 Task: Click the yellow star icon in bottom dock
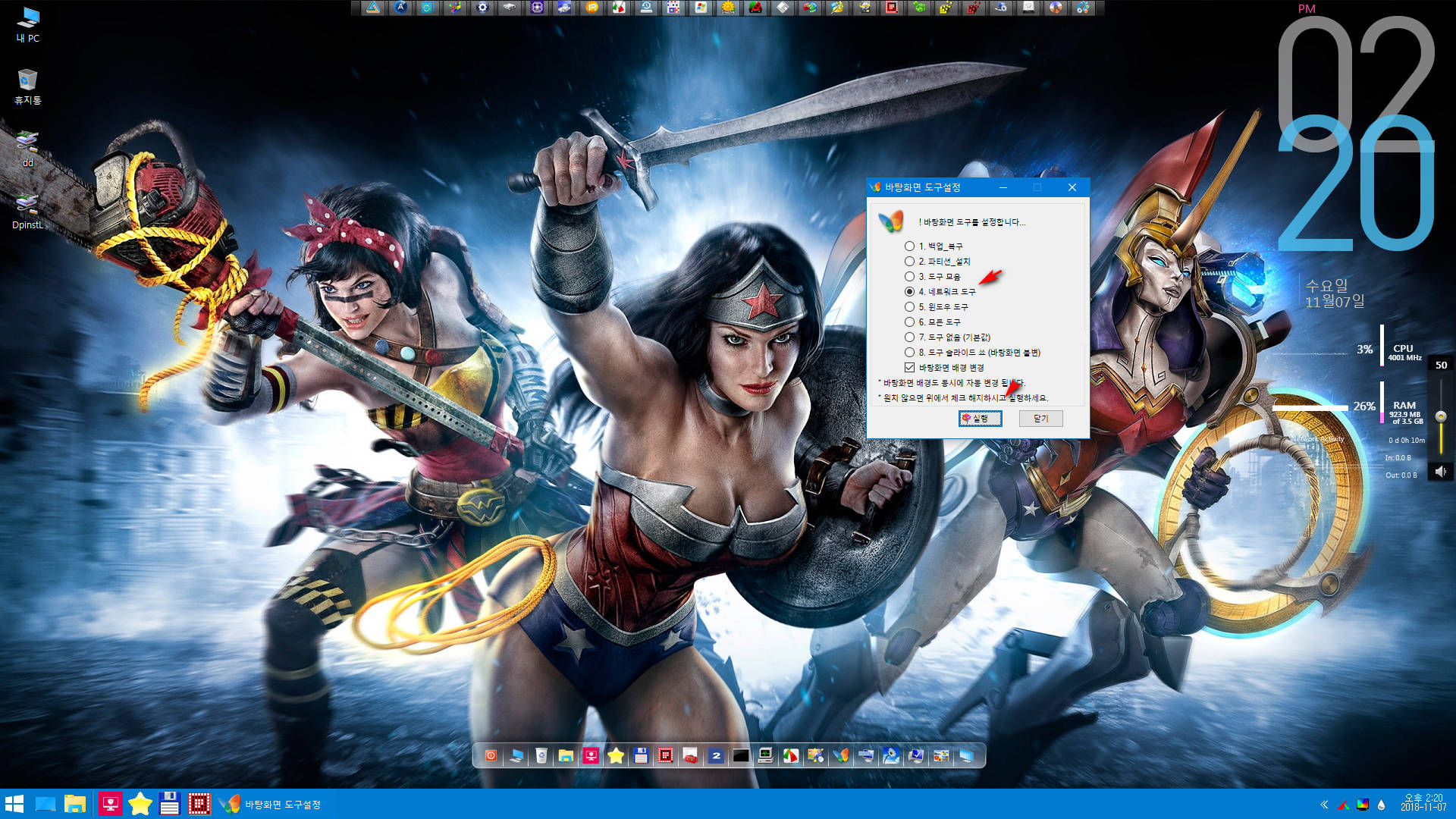pyautogui.click(x=616, y=755)
